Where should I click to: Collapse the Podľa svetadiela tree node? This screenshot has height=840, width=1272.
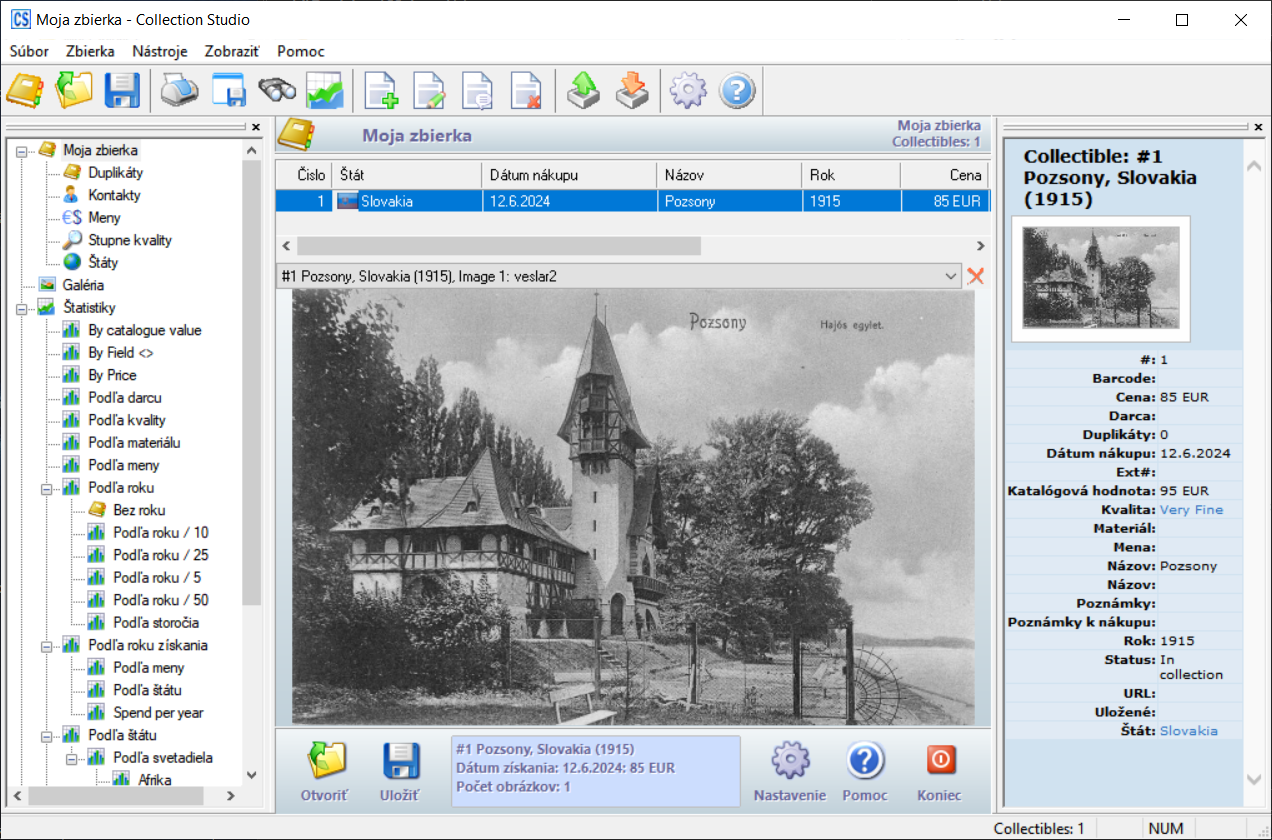(x=72, y=758)
